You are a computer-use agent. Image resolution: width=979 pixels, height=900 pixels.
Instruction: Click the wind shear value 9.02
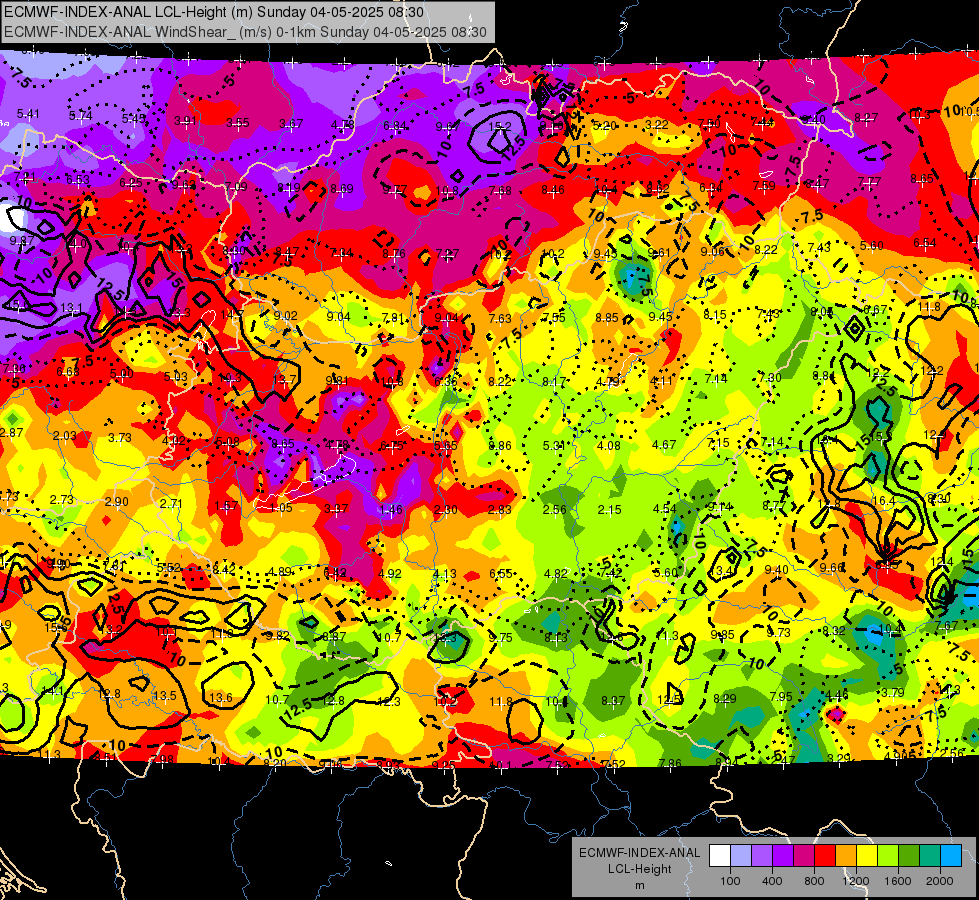[285, 315]
